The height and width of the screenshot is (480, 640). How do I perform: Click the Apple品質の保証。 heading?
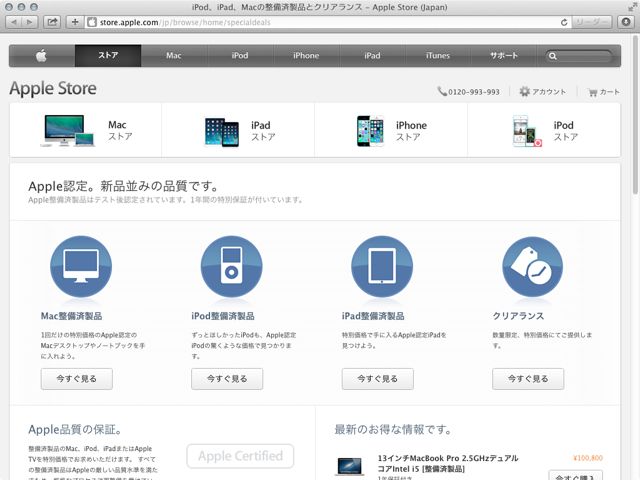(x=76, y=429)
